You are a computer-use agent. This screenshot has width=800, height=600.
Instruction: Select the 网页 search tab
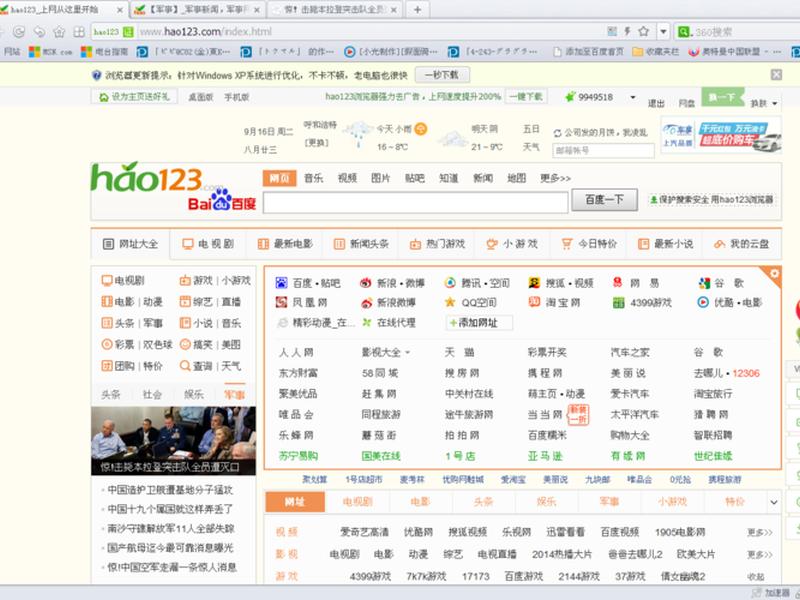(x=279, y=178)
